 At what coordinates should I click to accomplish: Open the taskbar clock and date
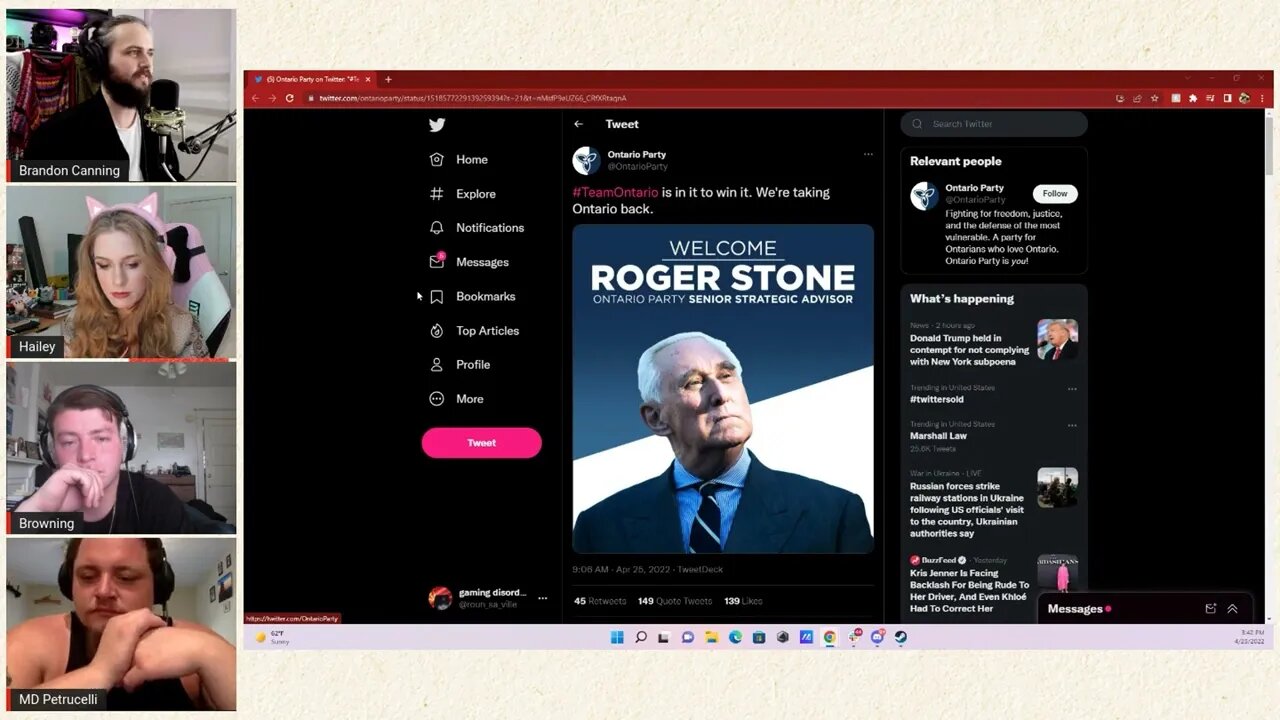click(x=1251, y=637)
